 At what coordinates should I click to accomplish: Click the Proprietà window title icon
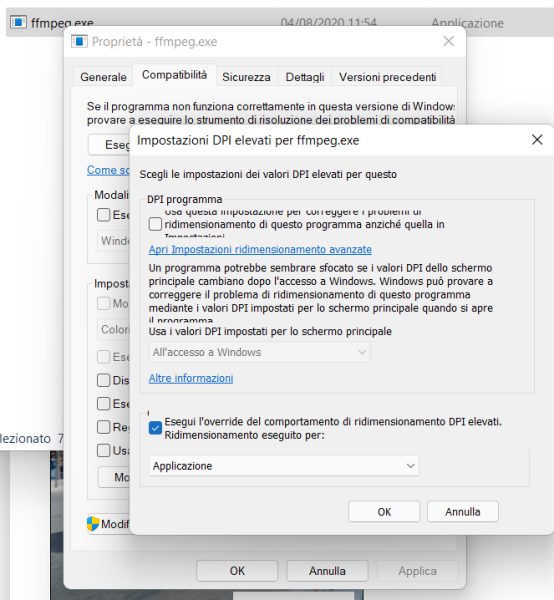coord(79,41)
